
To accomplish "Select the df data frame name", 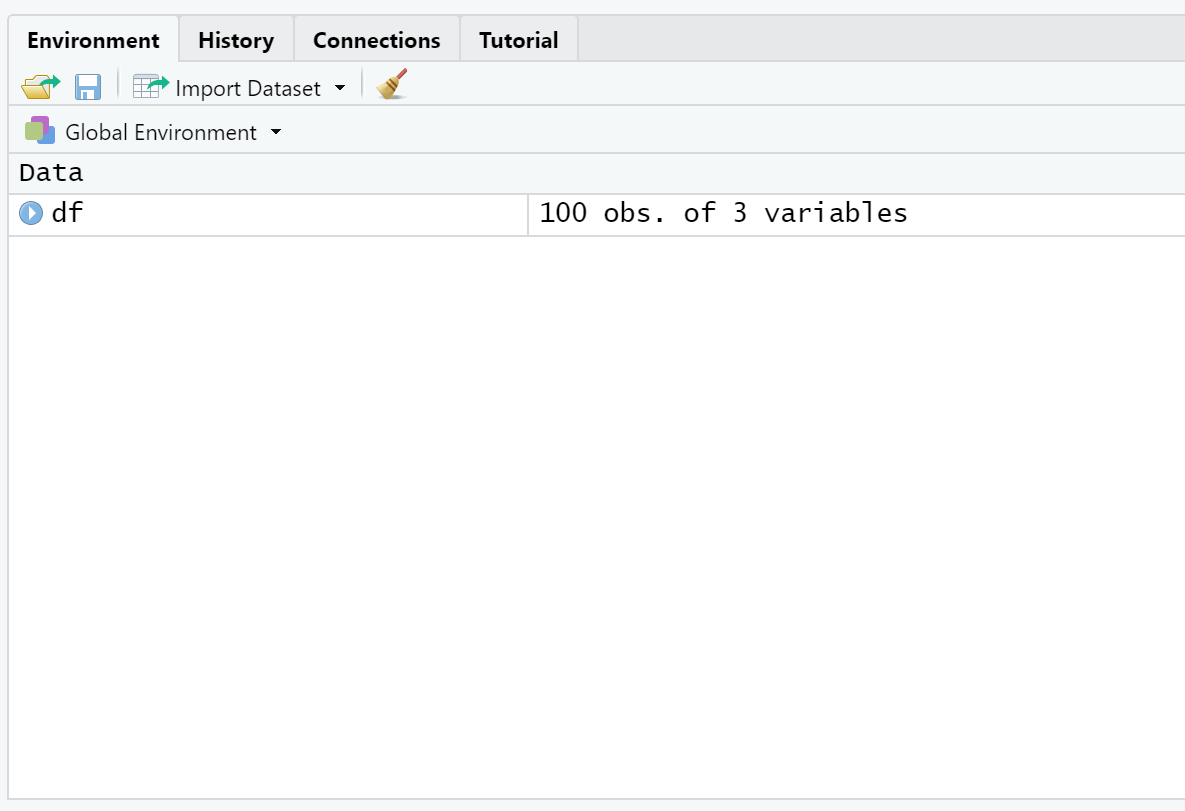I will click(x=67, y=213).
